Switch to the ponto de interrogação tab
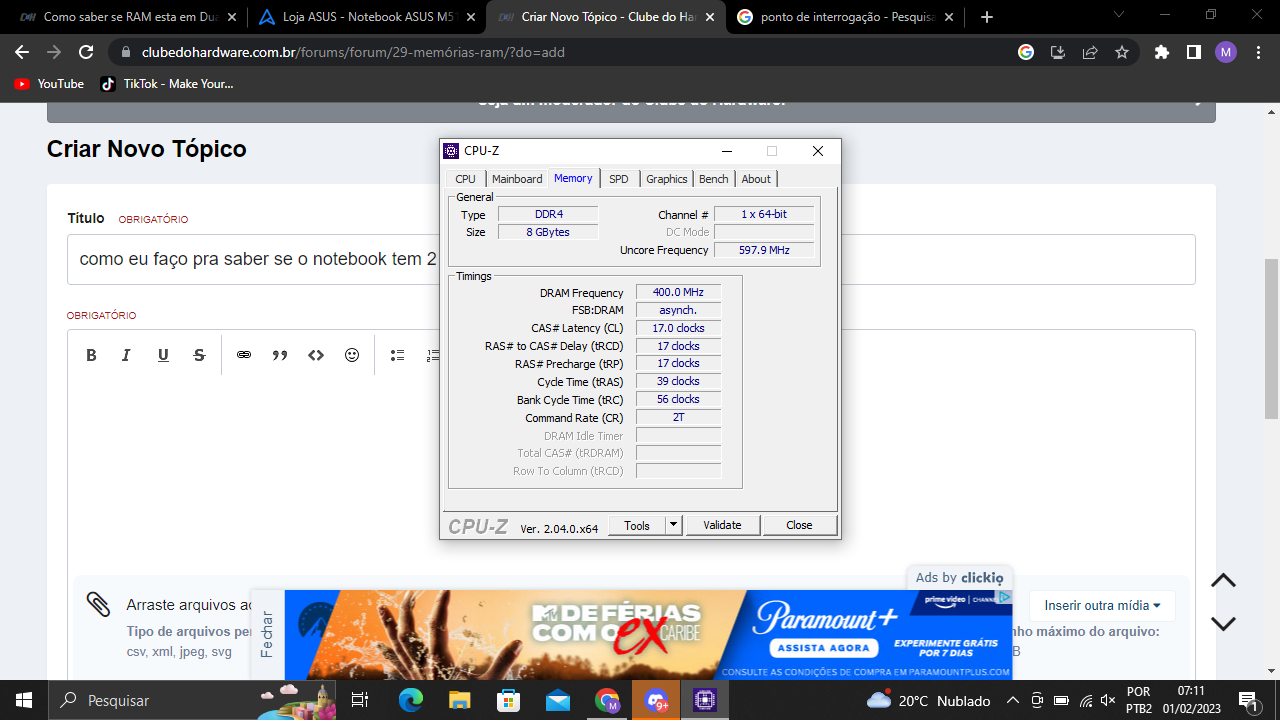This screenshot has height=720, width=1280. 846,17
